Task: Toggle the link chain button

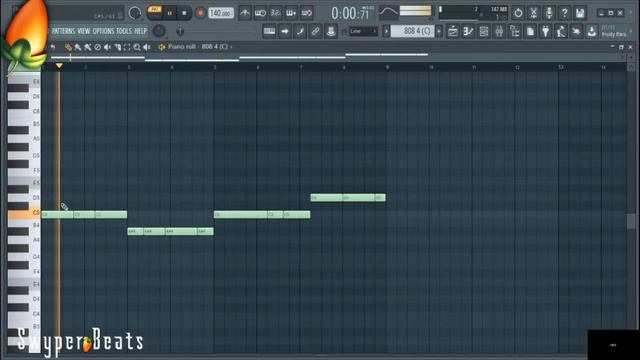Action: click(x=316, y=31)
